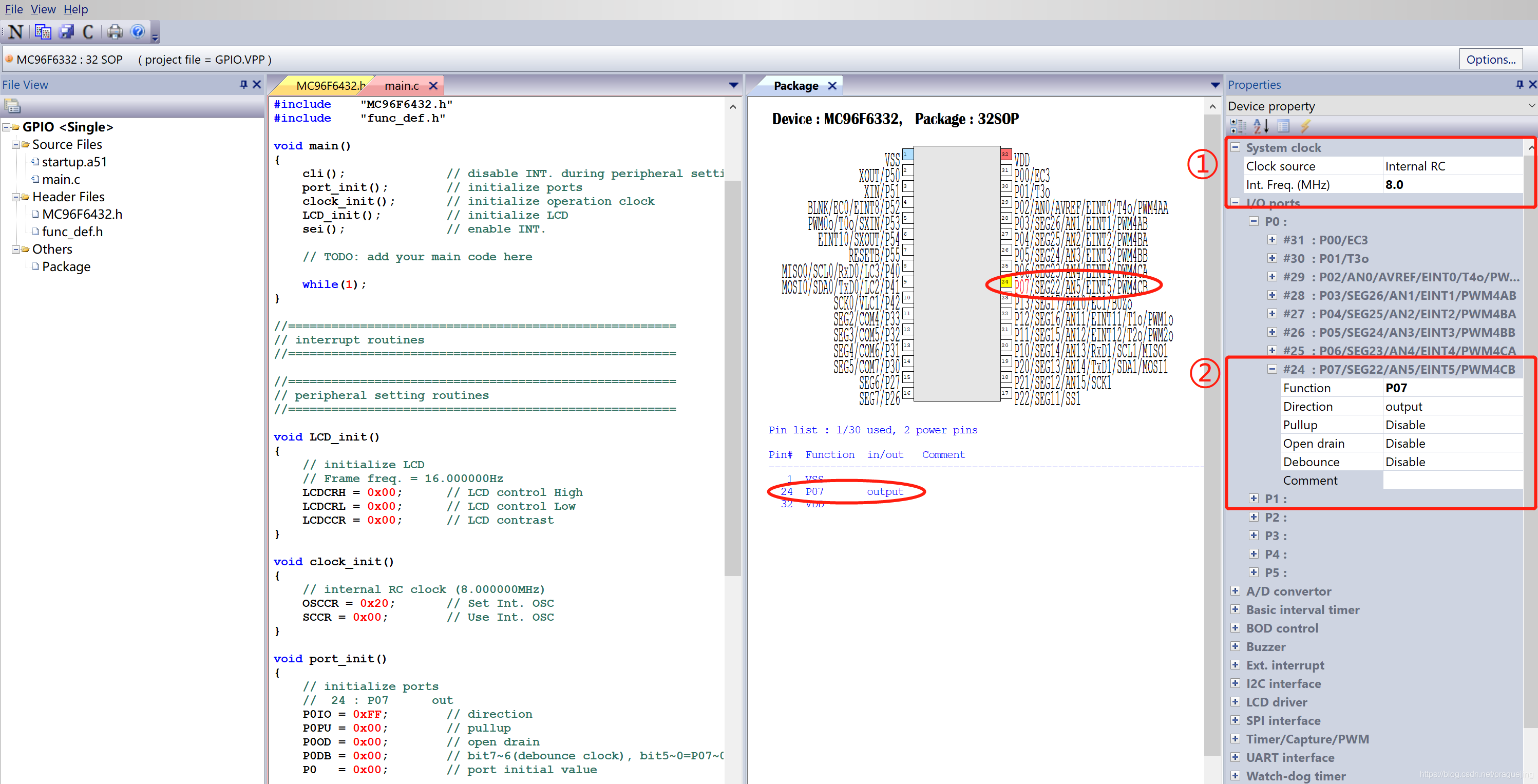Pin the Properties panel
The image size is (1538, 784).
(1520, 84)
